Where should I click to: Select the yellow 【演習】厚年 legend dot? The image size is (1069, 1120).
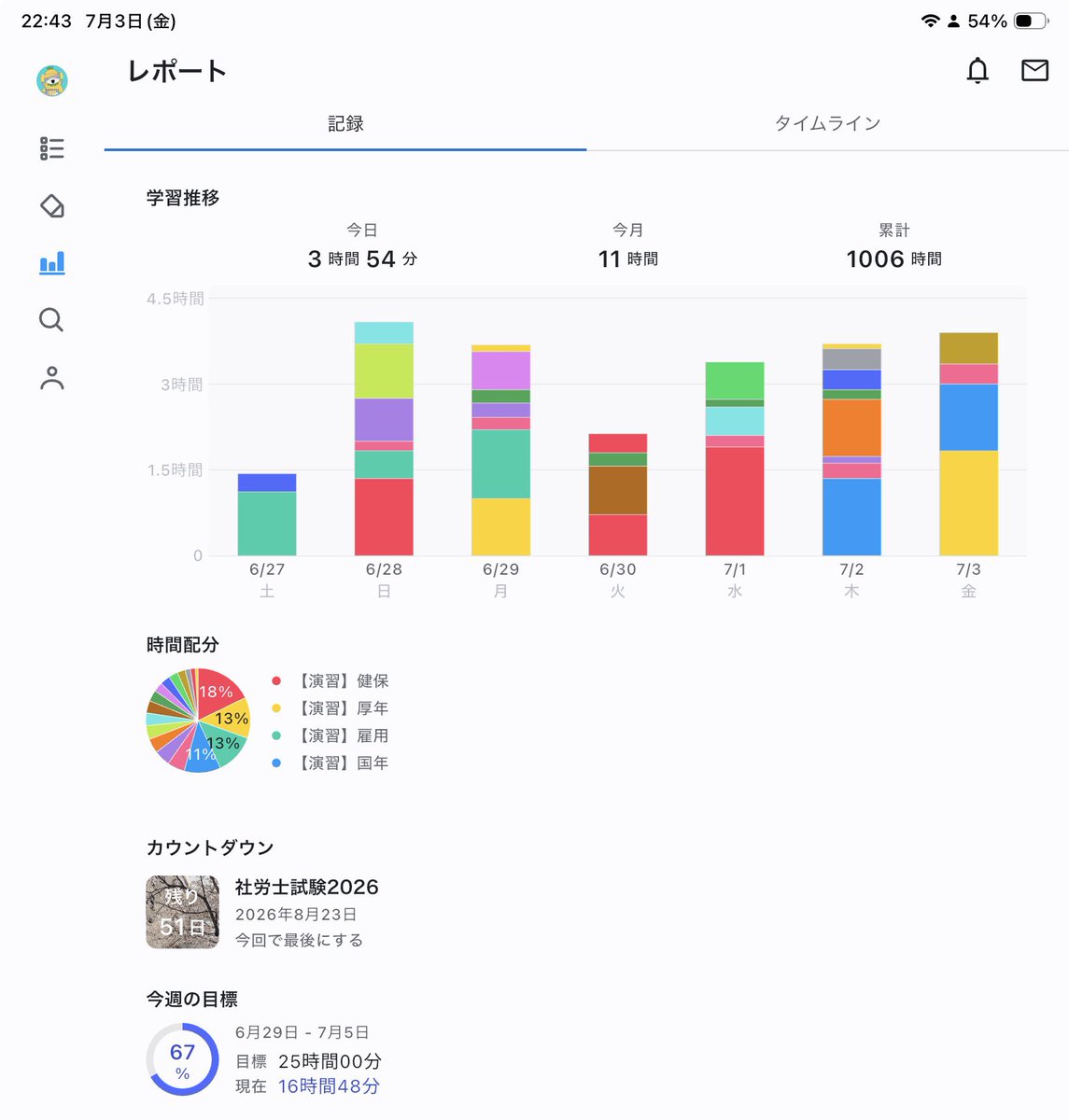(276, 708)
